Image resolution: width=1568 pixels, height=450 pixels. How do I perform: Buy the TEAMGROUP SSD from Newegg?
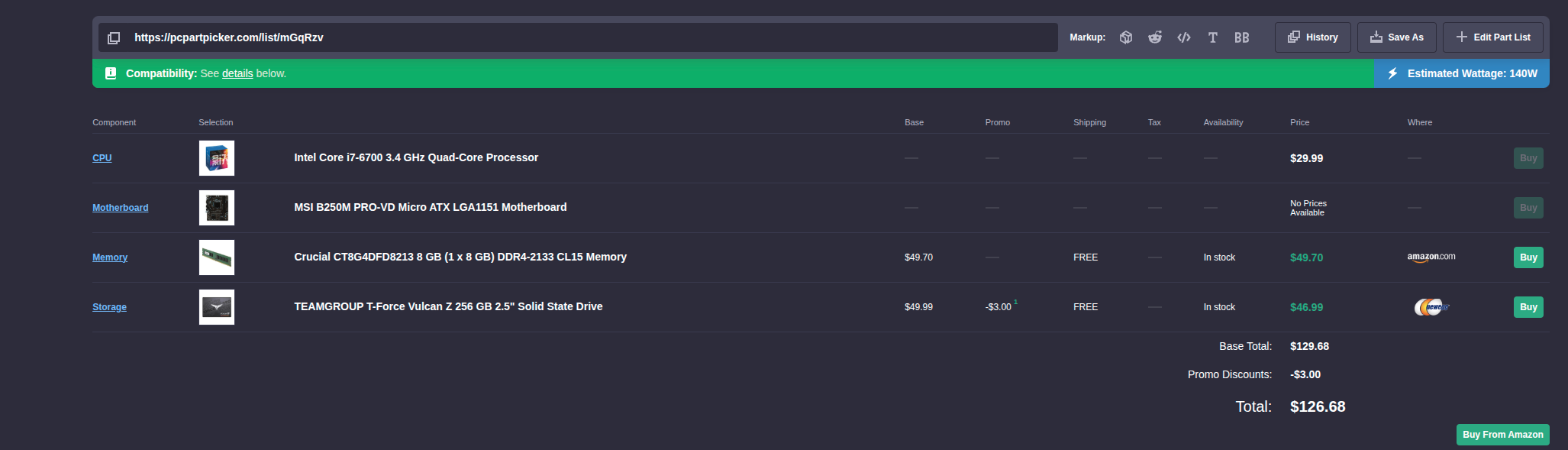click(1528, 307)
